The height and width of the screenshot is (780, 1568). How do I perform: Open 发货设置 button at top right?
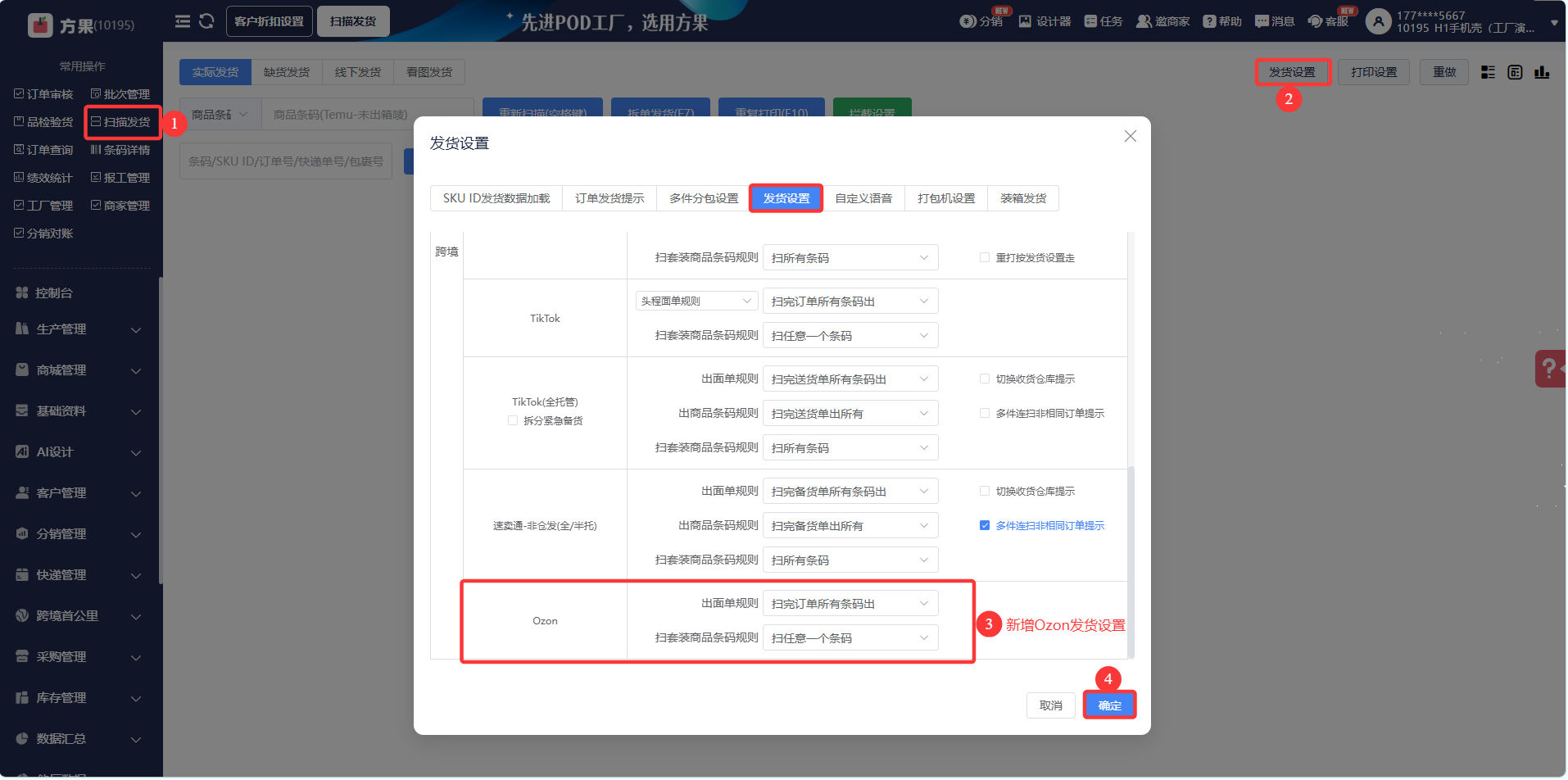[1292, 72]
